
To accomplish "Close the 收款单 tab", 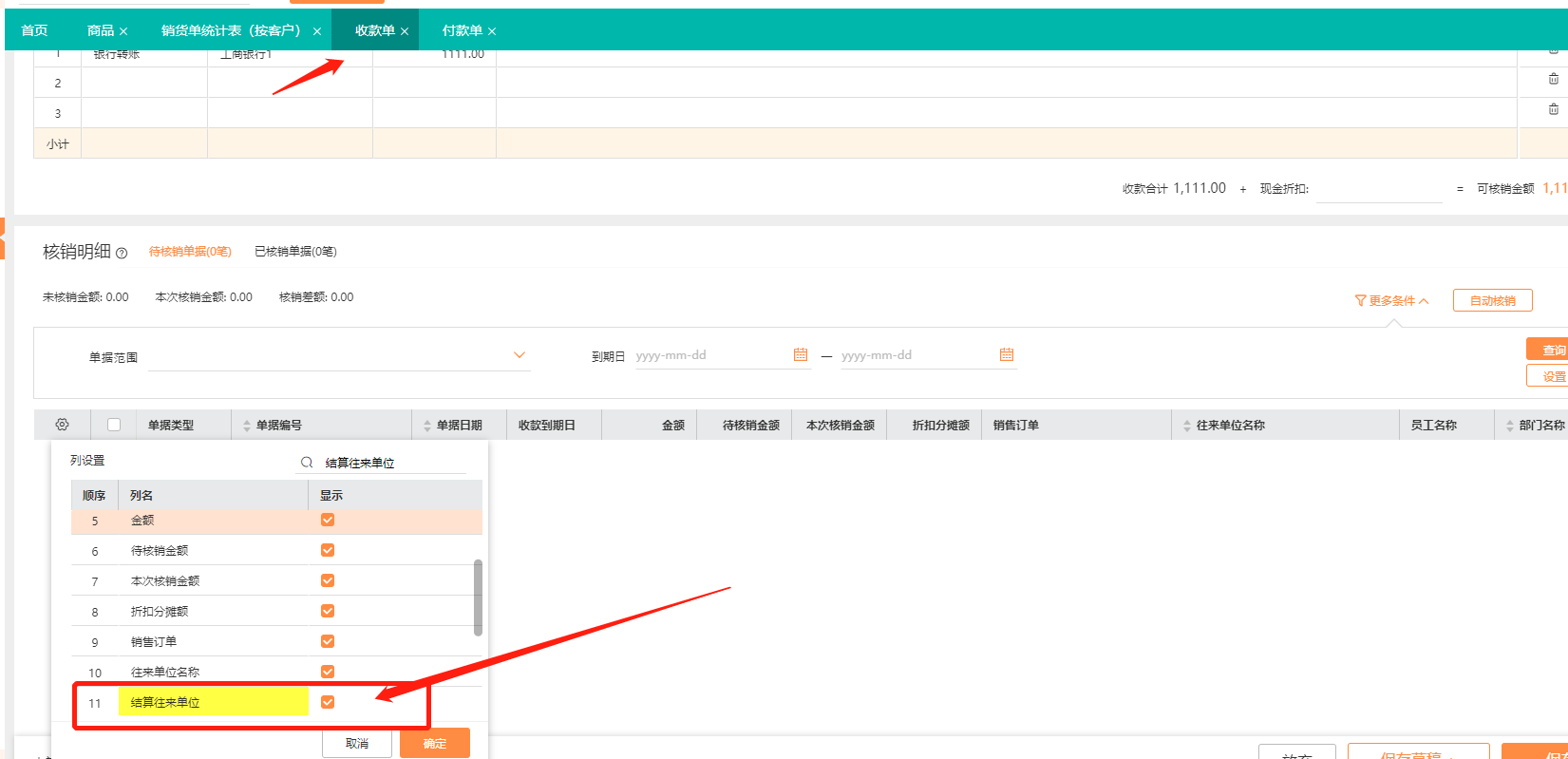I will tap(405, 31).
